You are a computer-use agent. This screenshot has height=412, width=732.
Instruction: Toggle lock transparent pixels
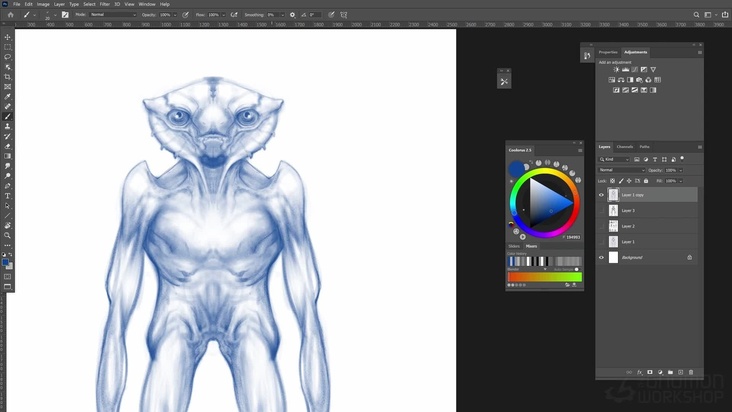(612, 181)
